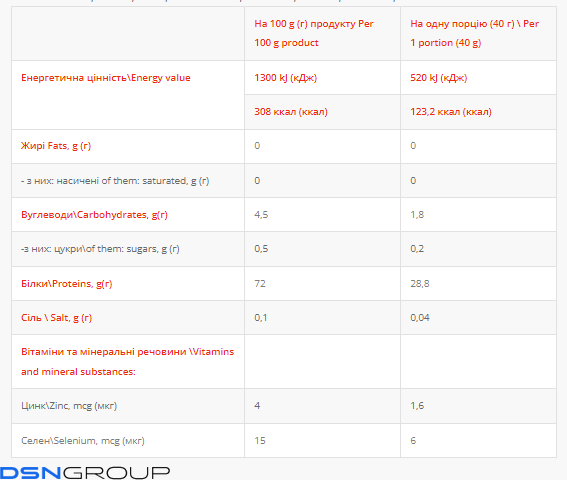Click the '0,2' sugars per portion value
Viewport: 567px width, 480px height.
click(x=417, y=249)
